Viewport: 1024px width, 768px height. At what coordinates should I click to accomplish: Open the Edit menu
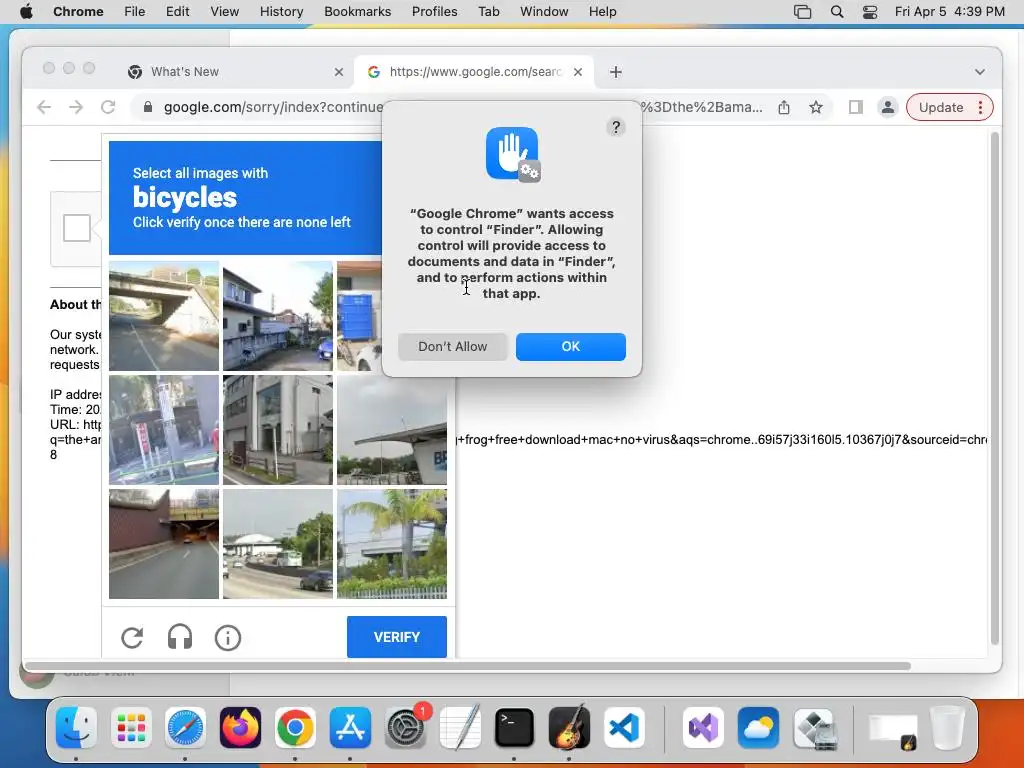177,12
